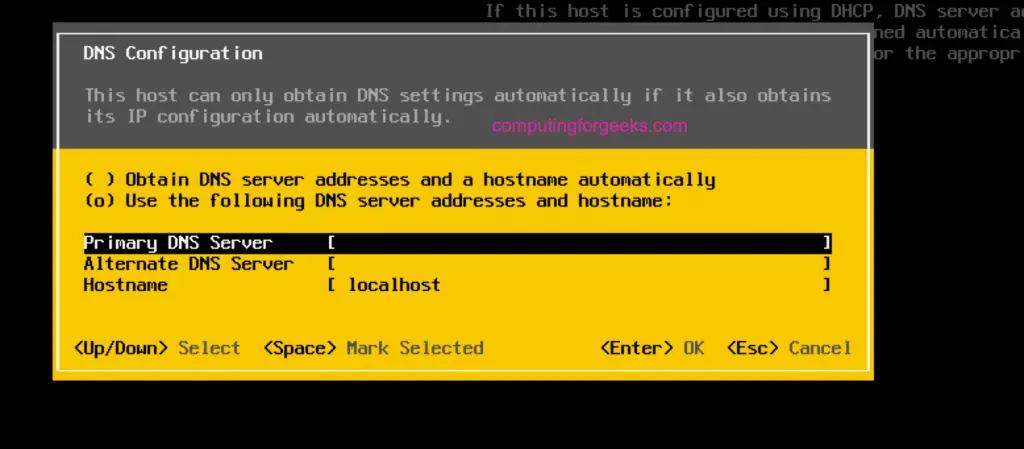Click the 'This host can only obtain DNS settings' text
This screenshot has width=1024, height=449.
click(458, 106)
